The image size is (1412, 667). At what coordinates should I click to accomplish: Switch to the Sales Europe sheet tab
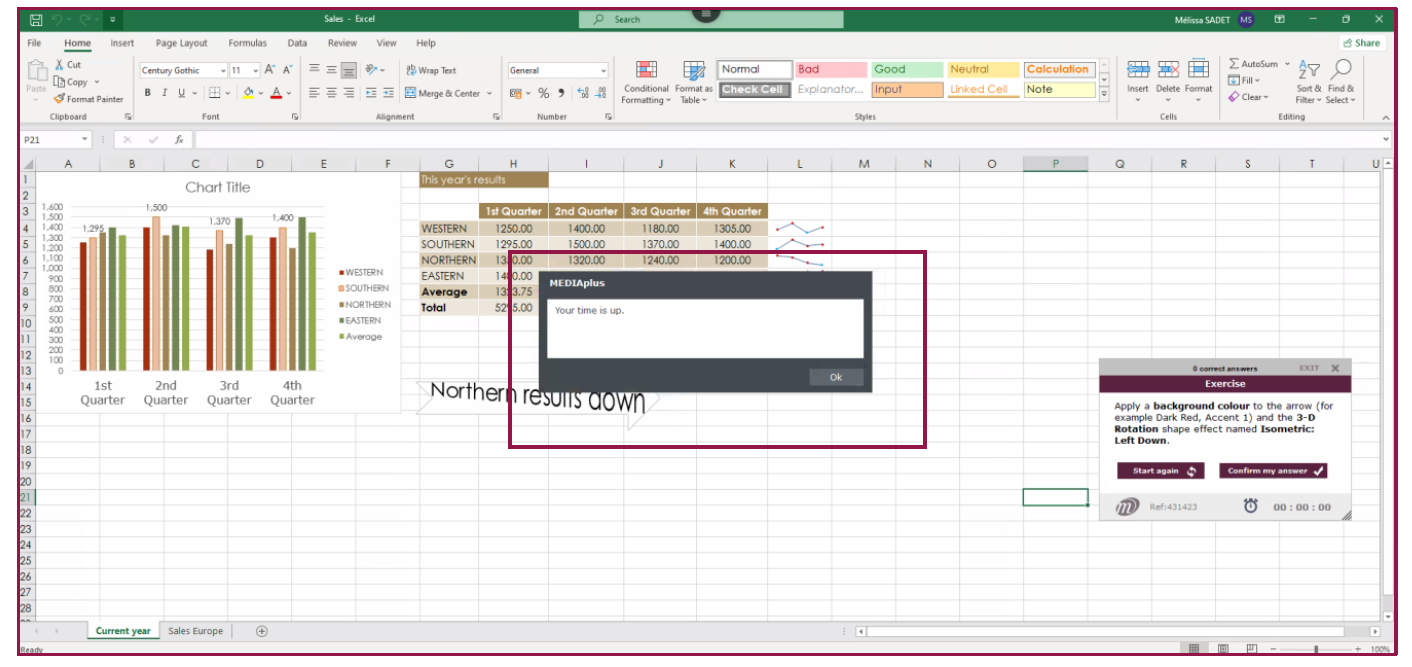[195, 631]
